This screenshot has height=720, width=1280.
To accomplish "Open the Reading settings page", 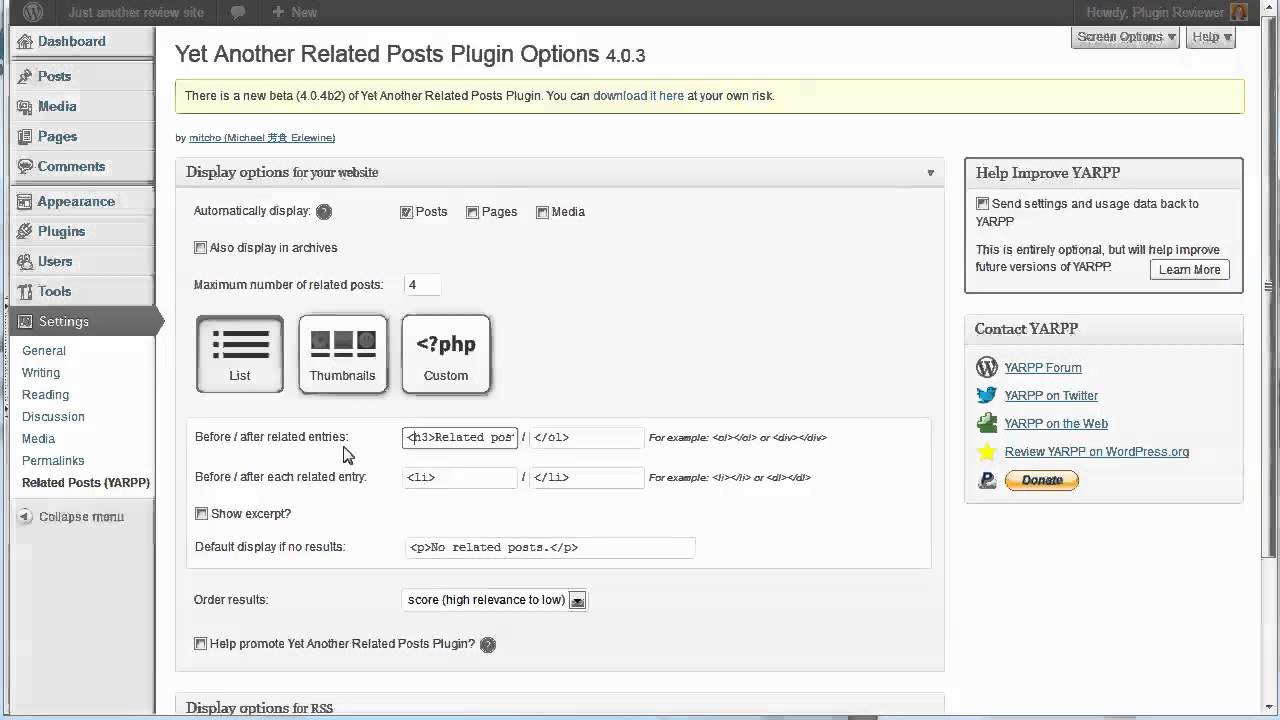I will (x=45, y=395).
